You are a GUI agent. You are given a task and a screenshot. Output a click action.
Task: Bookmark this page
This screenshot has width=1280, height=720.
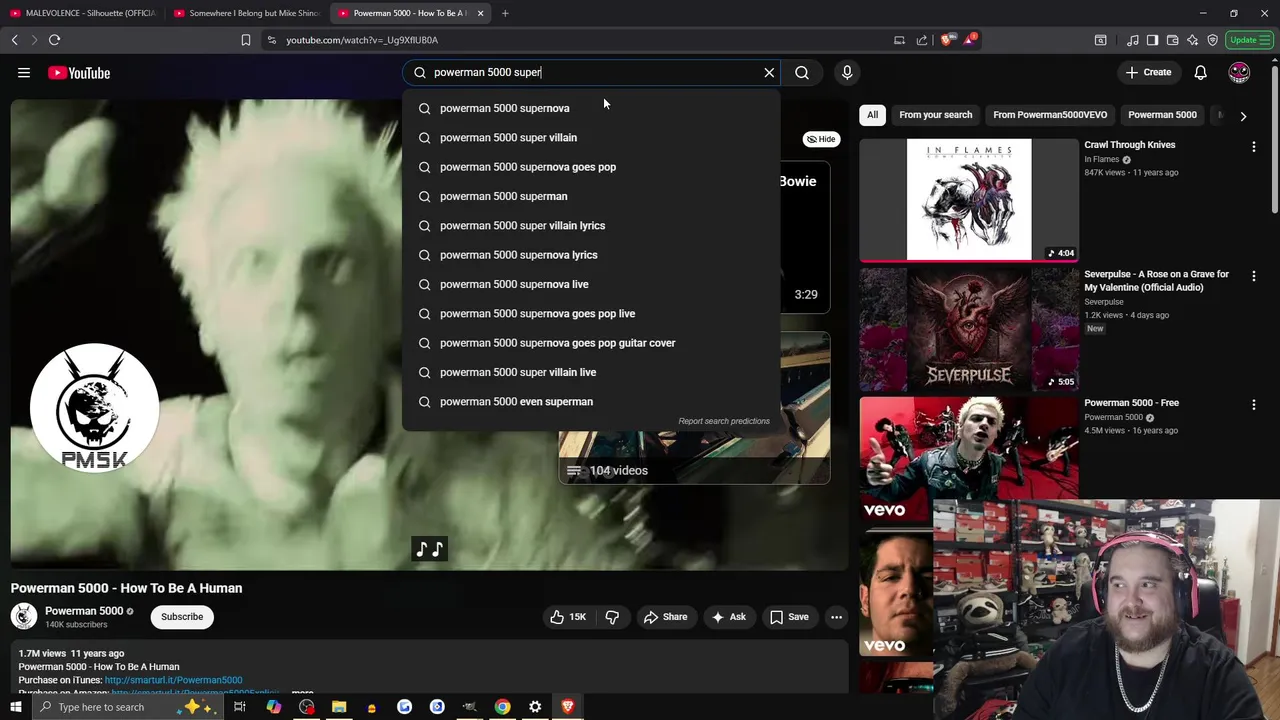pyautogui.click(x=245, y=40)
